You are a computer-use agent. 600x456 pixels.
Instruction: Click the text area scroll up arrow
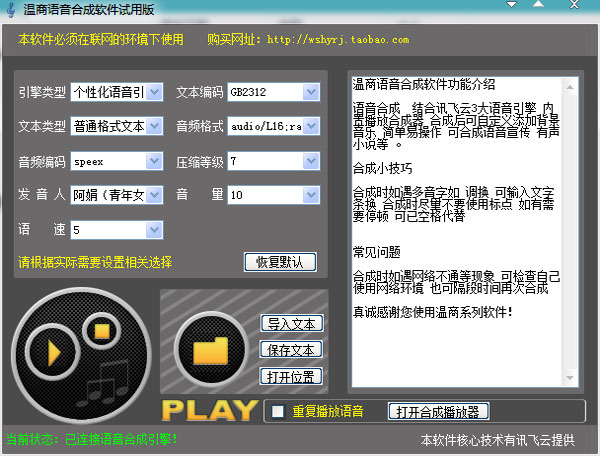(x=570, y=87)
